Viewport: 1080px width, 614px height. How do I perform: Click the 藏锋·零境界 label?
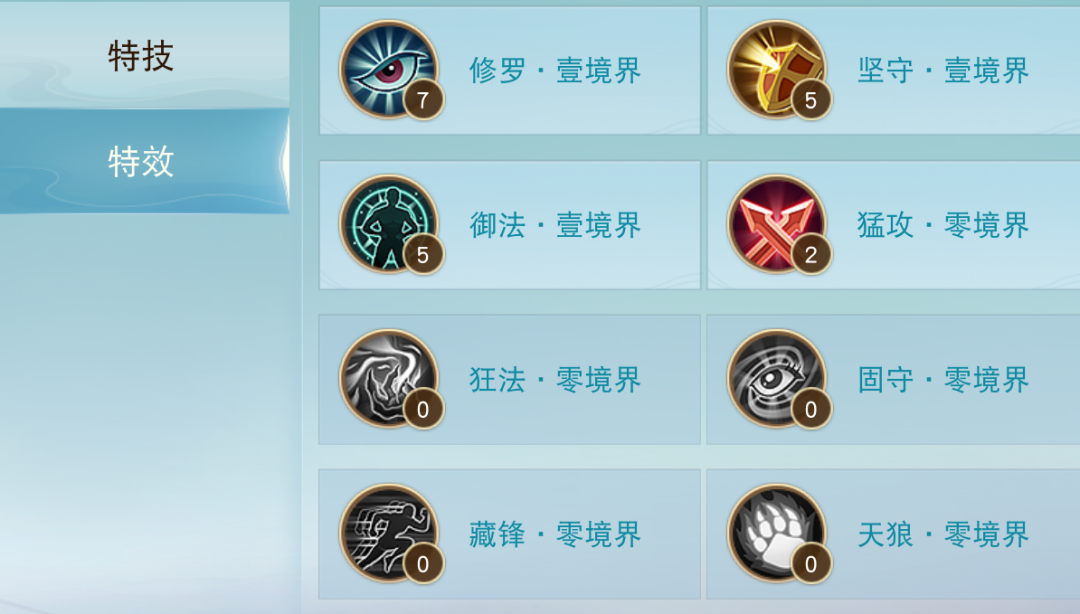(x=555, y=535)
